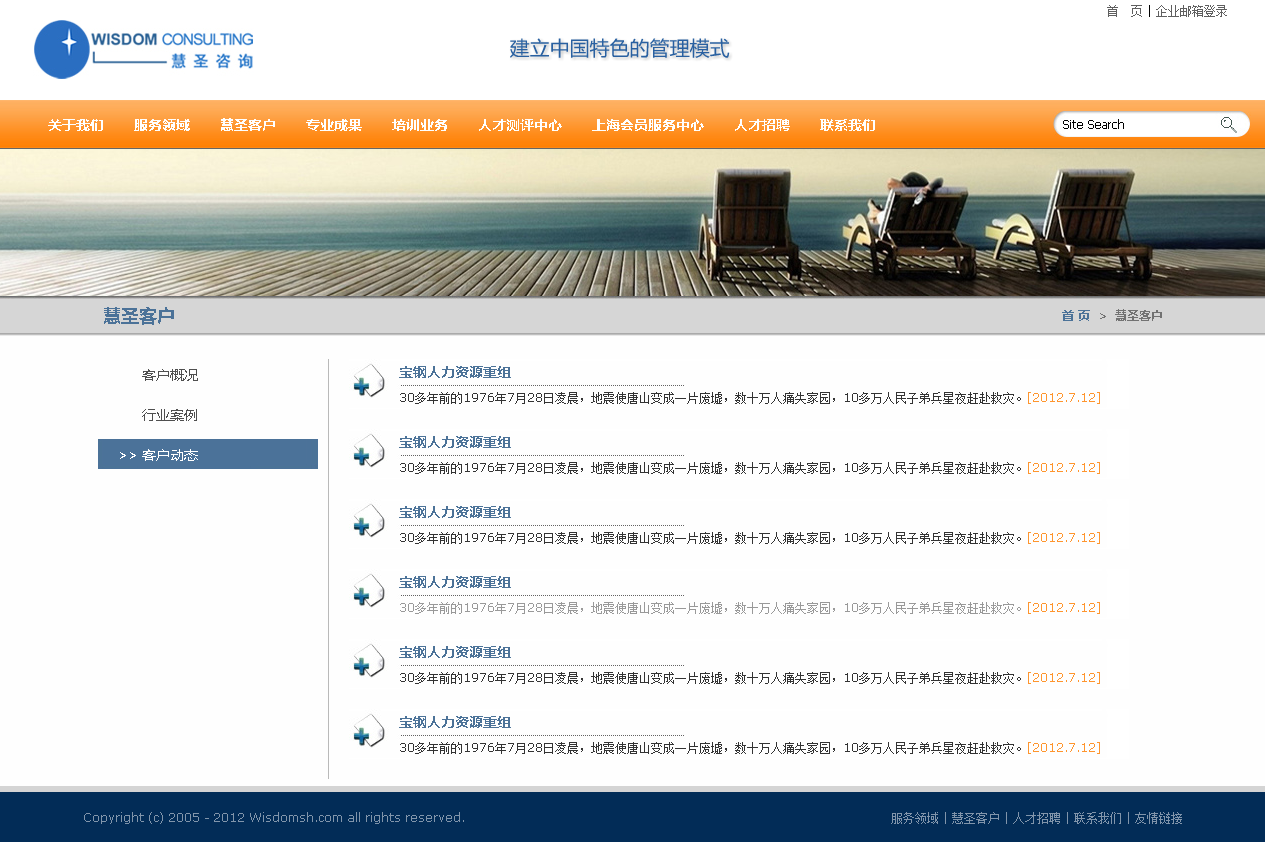The width and height of the screenshot is (1265, 842).
Task: Open the 关于我们 navigation menu item
Action: [76, 125]
